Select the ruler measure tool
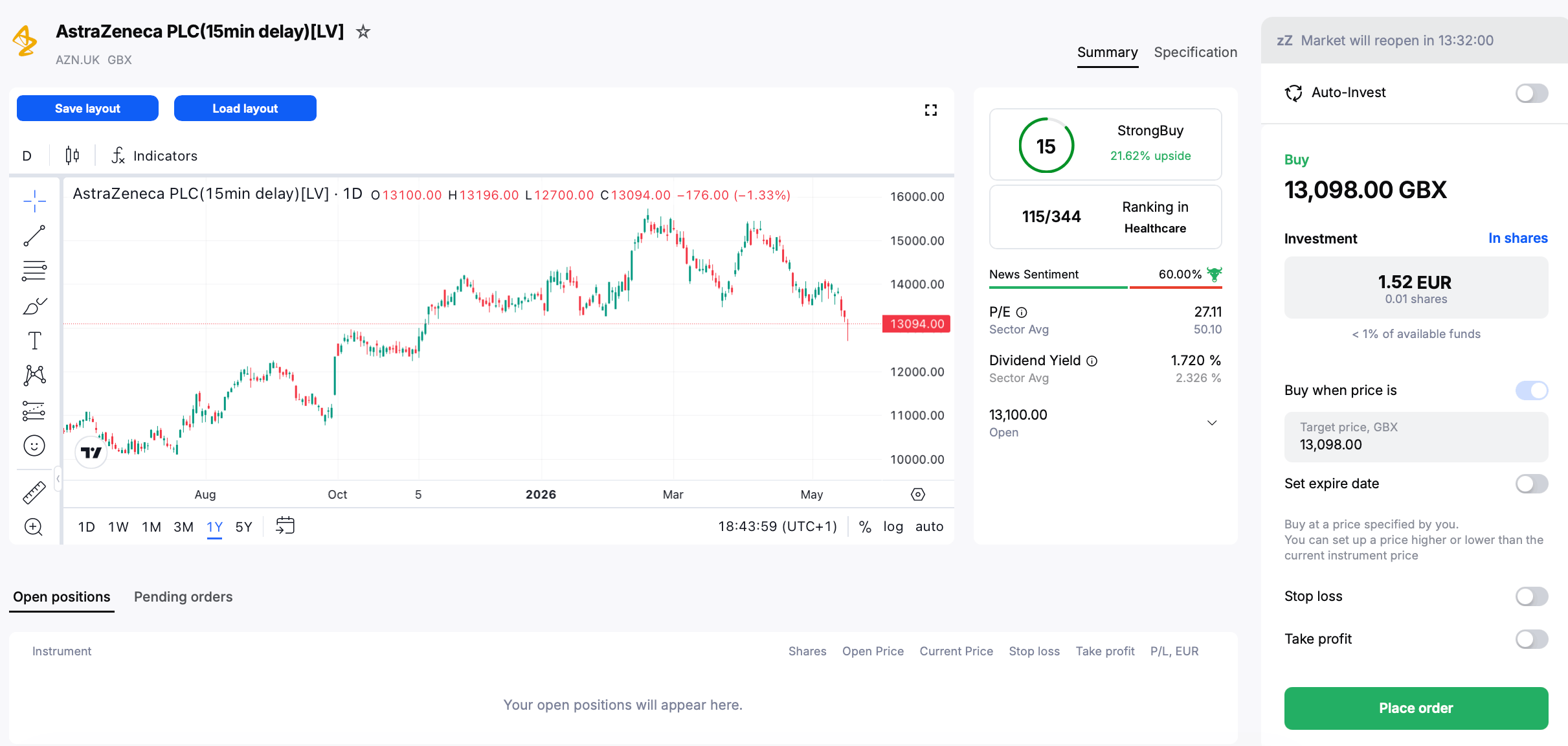Image resolution: width=1568 pixels, height=746 pixels. 34,492
